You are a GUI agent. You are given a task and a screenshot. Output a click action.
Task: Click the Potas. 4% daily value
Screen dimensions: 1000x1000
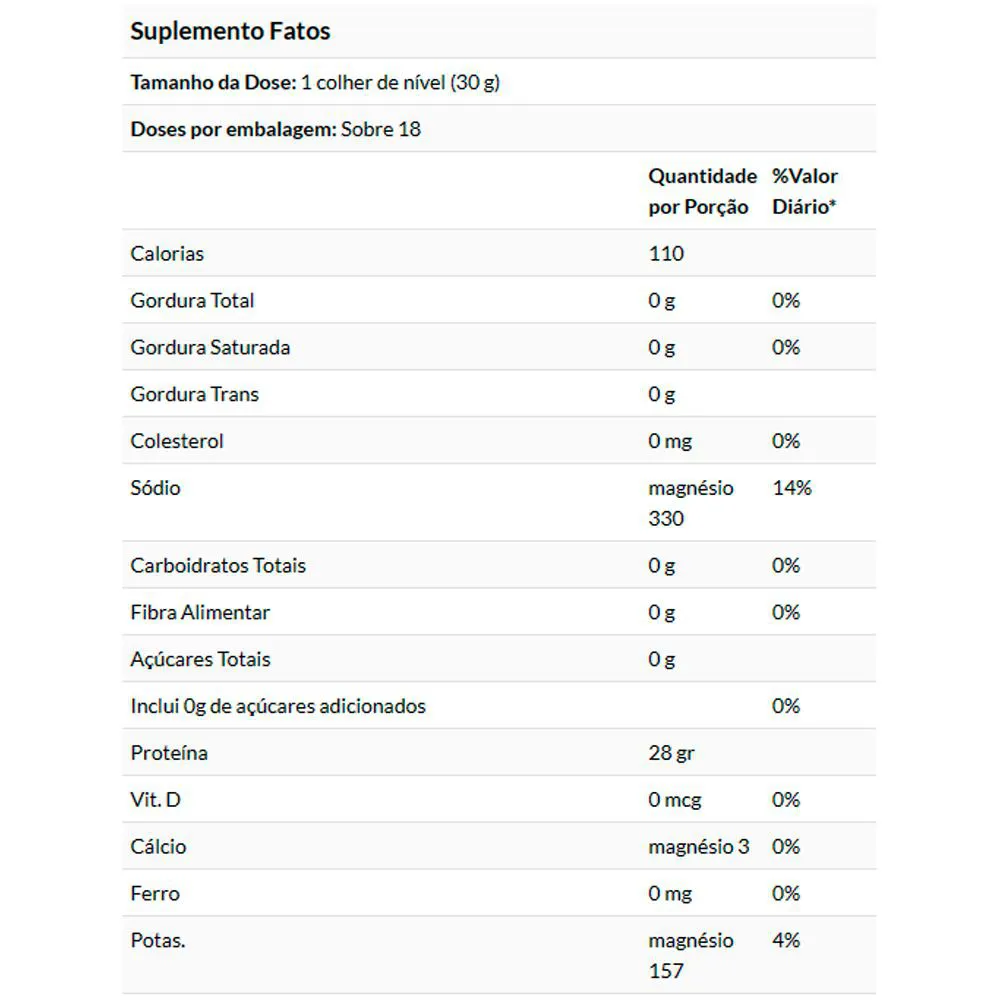(x=786, y=940)
